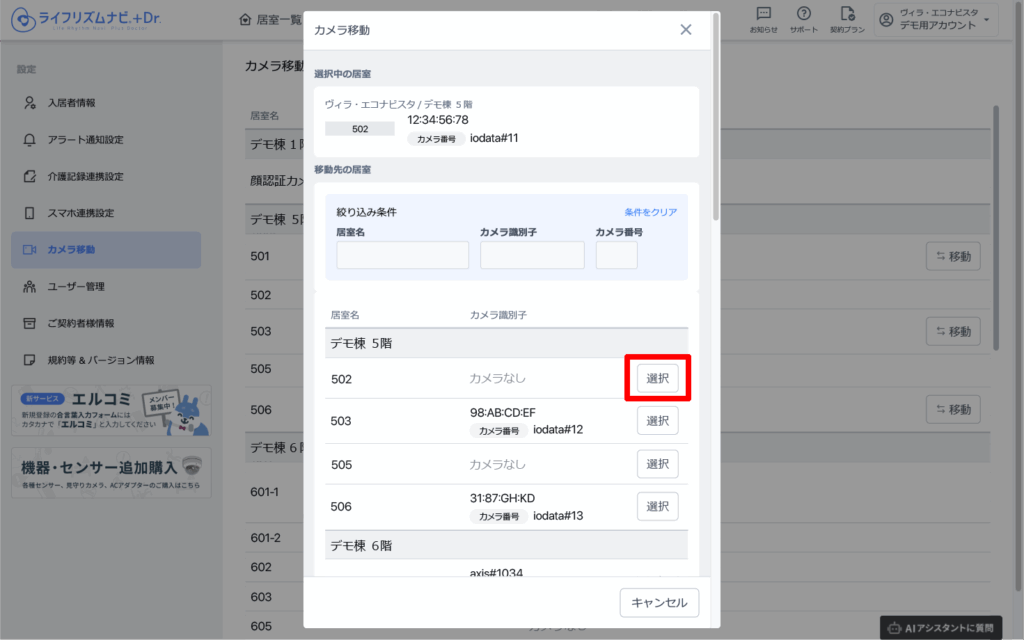Screen dimensions: 1024x640
Task: Click the キャンセル button
Action: 659,603
